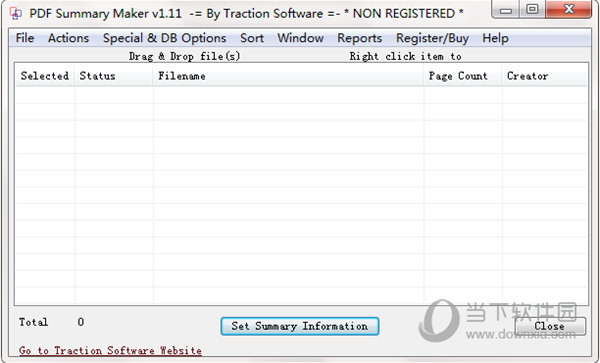Minimize the PDF Summary Maker window
This screenshot has height=363, width=600.
505,10
